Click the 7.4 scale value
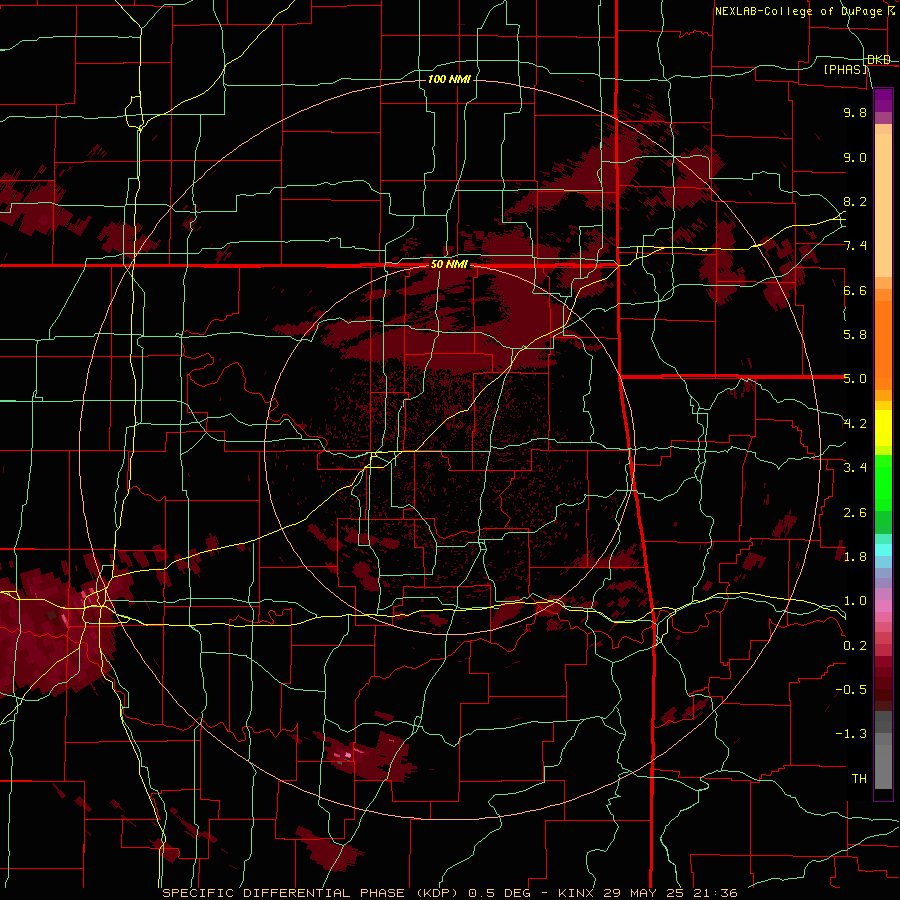 pyautogui.click(x=855, y=246)
